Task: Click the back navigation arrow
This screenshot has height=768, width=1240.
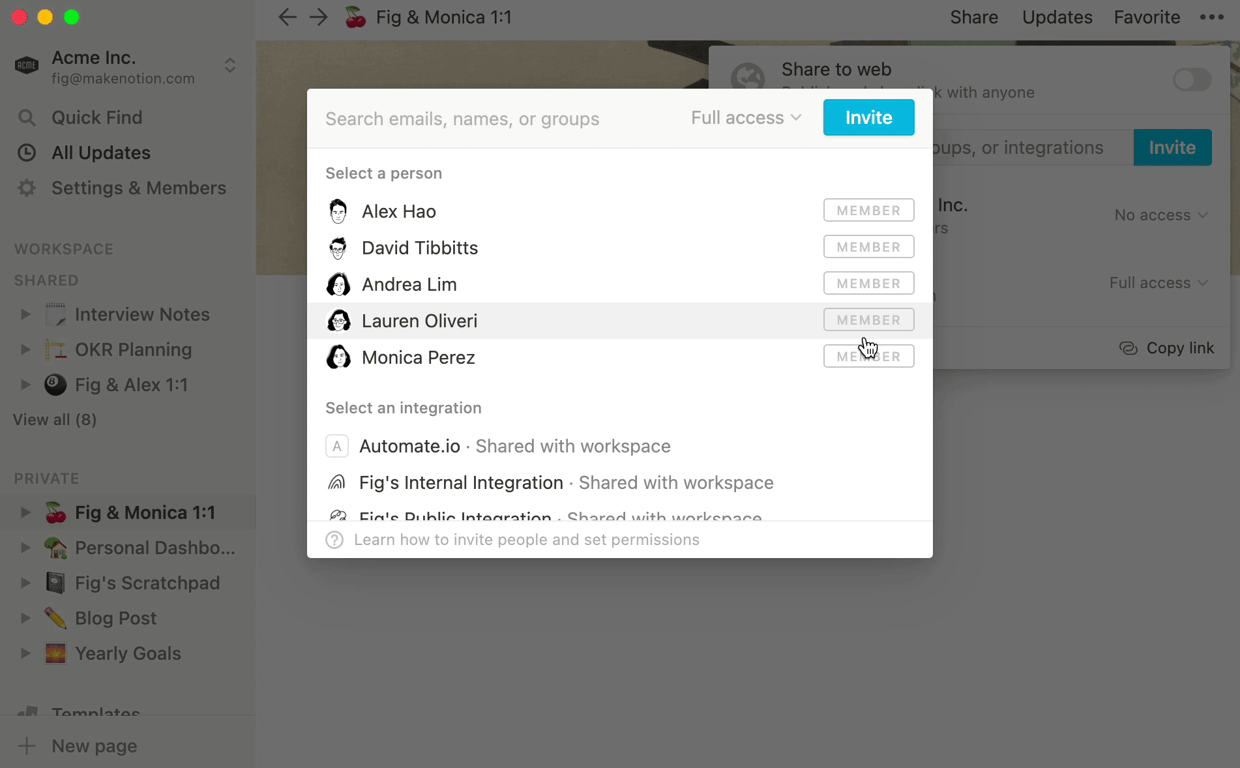Action: (287, 17)
